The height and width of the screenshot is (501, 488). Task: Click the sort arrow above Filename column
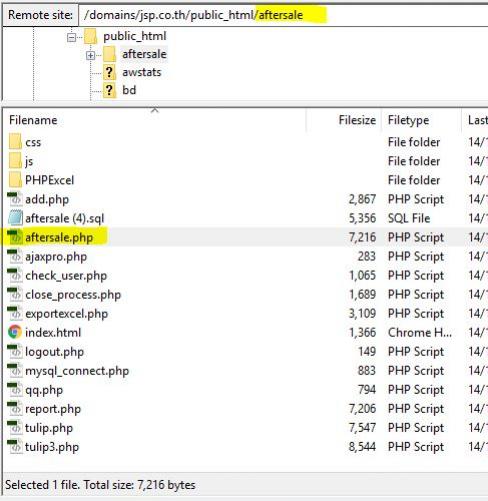154,110
